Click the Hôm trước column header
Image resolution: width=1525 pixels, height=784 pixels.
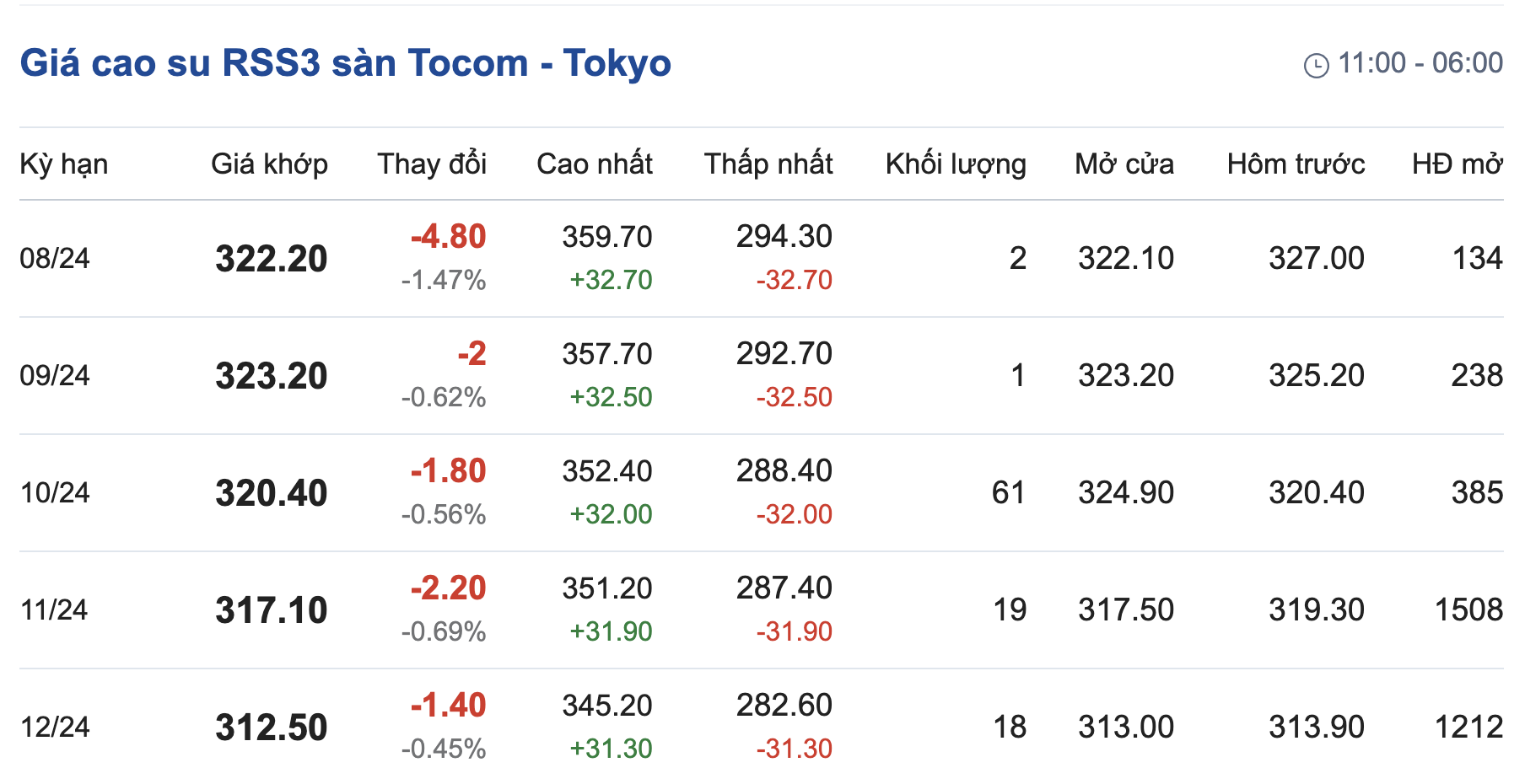click(x=1296, y=164)
